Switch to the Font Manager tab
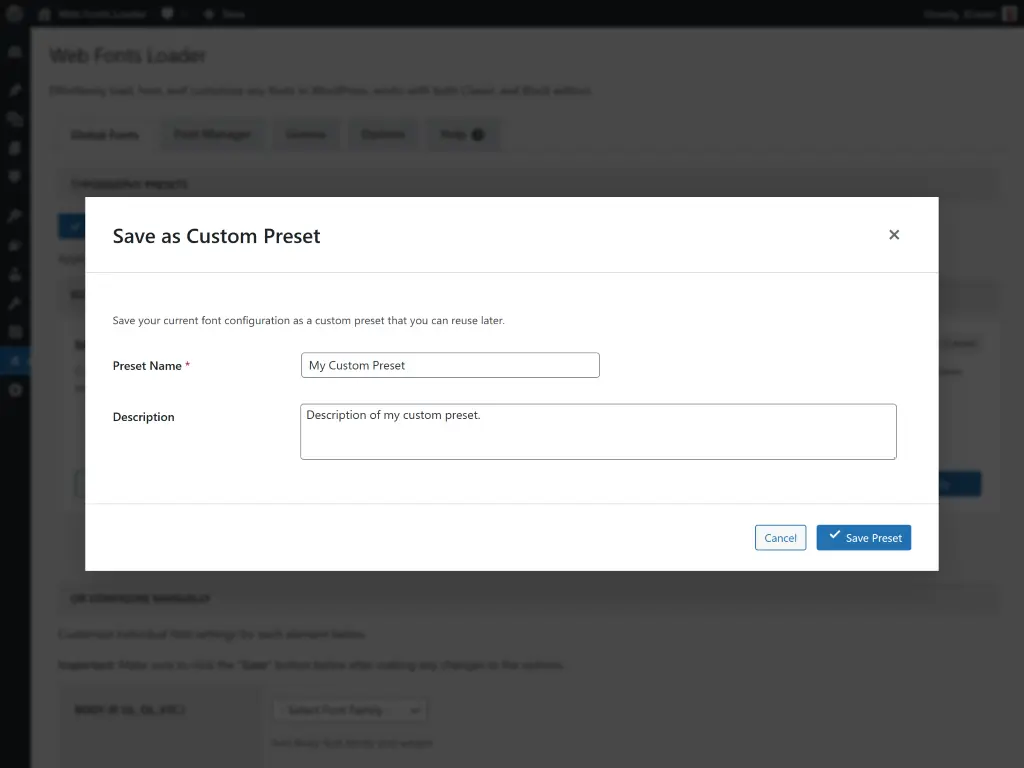Image resolution: width=1024 pixels, height=768 pixels. click(x=212, y=134)
